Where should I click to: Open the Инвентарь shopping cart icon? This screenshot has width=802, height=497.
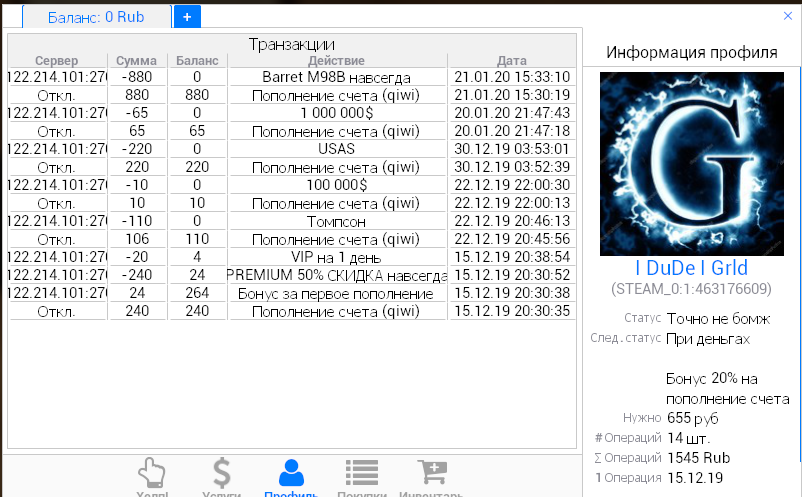[431, 474]
